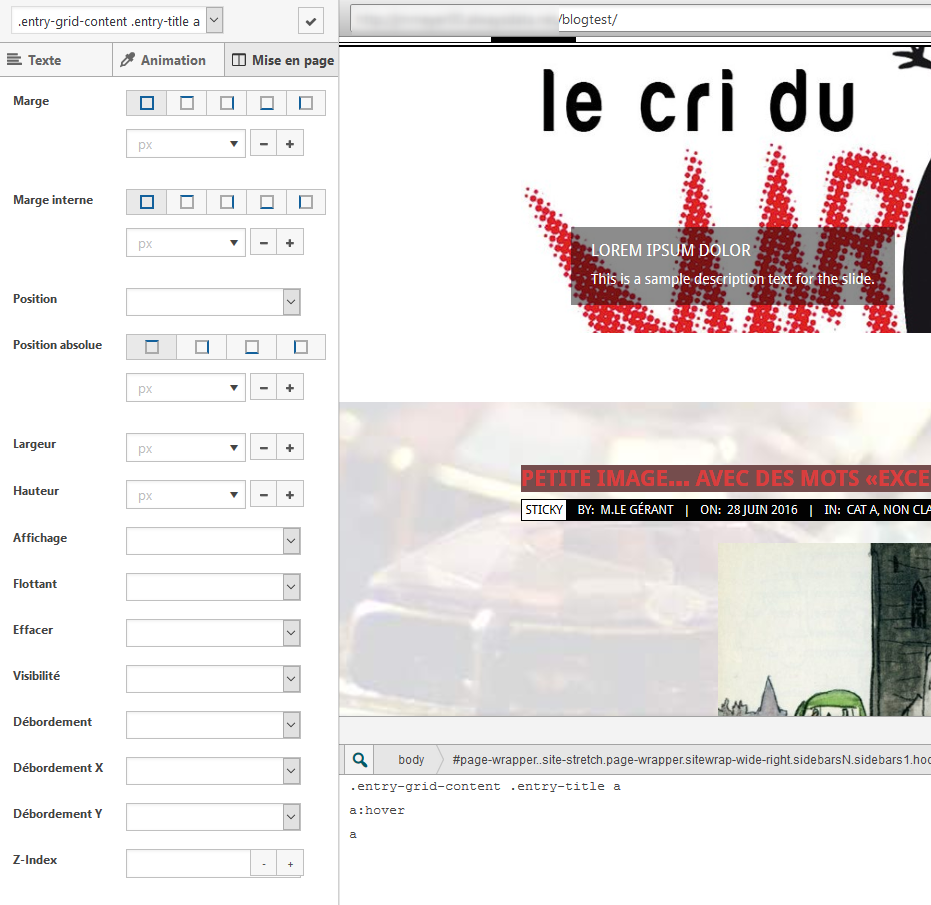Click the M.LE GÉRANT author link
This screenshot has width=931, height=905.
point(636,510)
